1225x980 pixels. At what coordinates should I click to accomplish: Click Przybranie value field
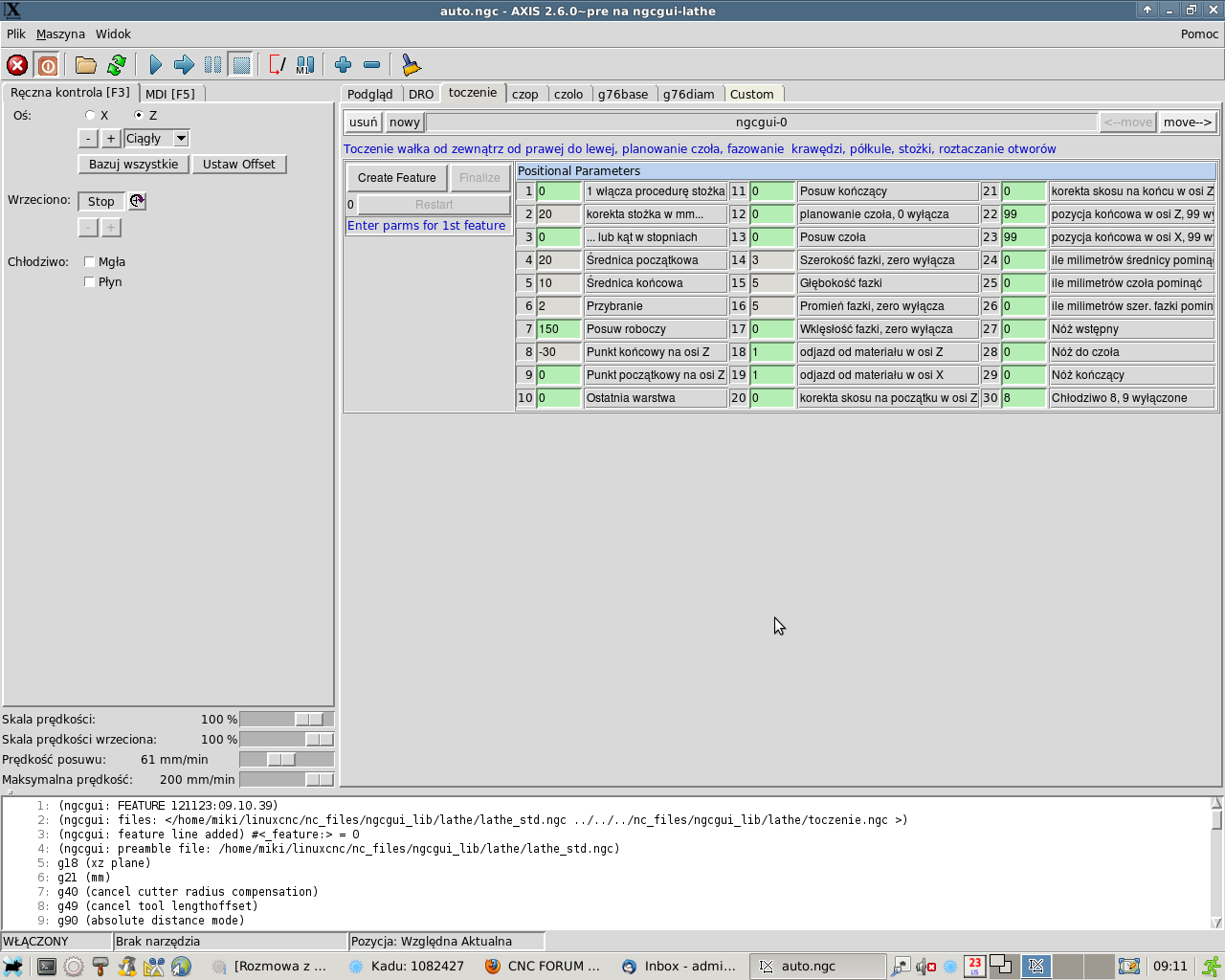click(x=559, y=306)
